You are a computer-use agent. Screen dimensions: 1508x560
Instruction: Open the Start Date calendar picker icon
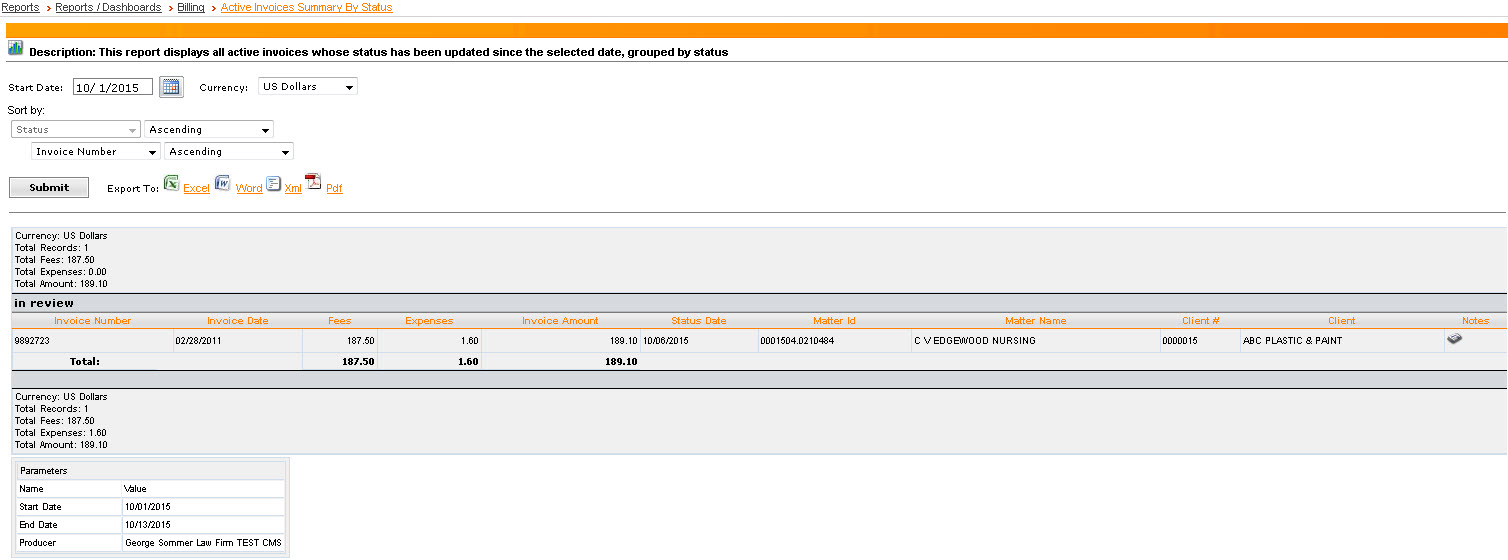tap(171, 87)
